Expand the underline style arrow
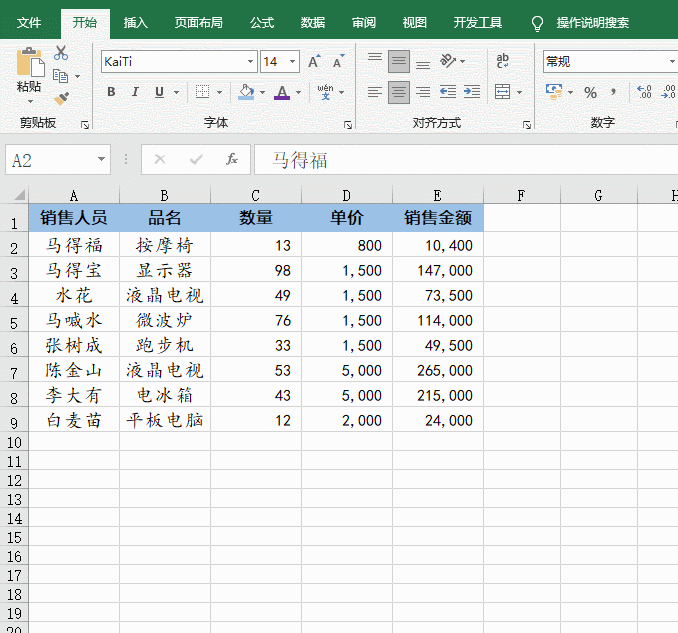This screenshot has height=633, width=678. (x=176, y=92)
